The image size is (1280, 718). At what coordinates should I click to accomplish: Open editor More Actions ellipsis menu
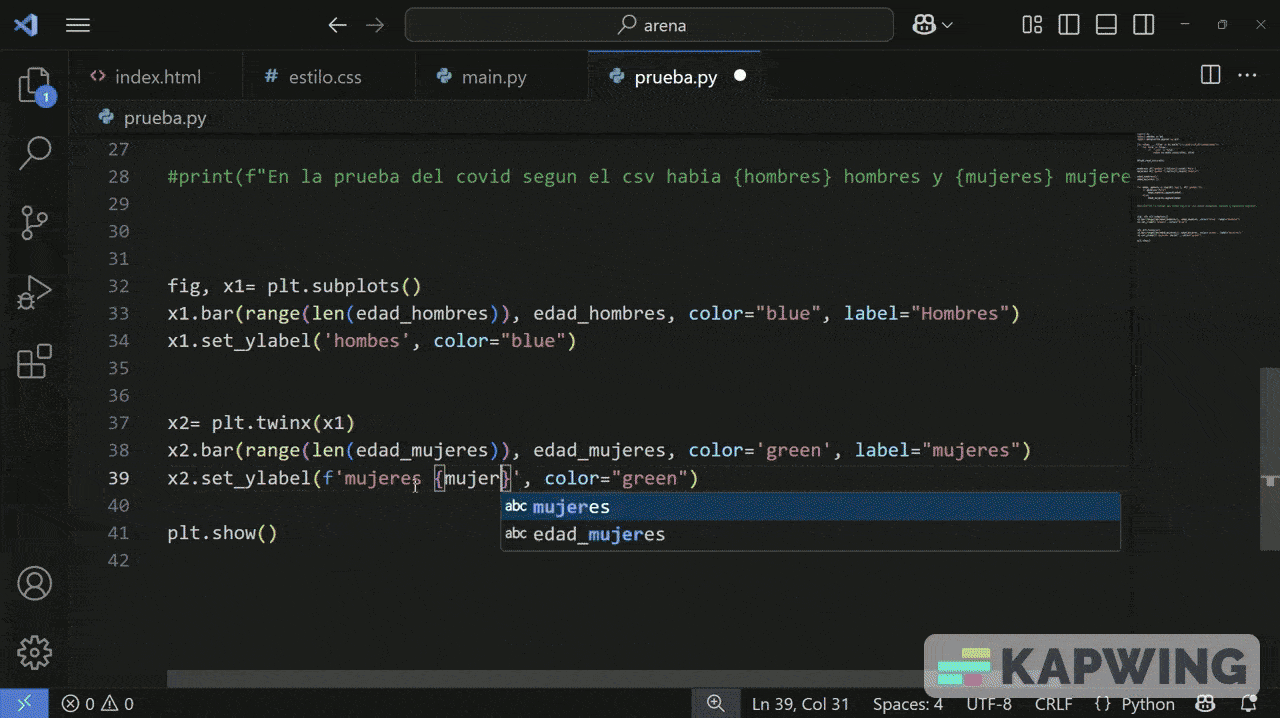[x=1247, y=75]
